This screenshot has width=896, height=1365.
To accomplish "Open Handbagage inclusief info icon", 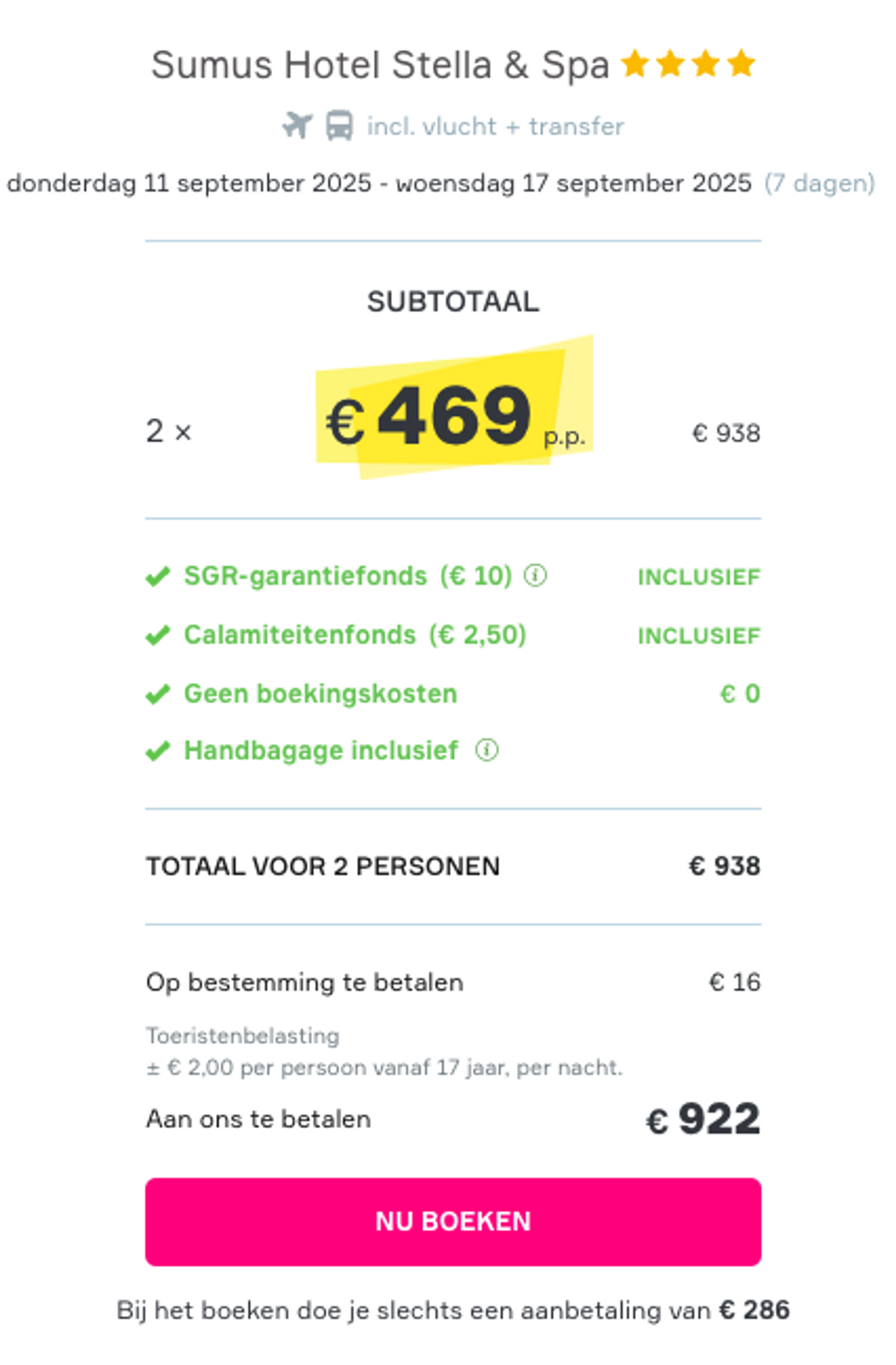I will pyautogui.click(x=486, y=750).
